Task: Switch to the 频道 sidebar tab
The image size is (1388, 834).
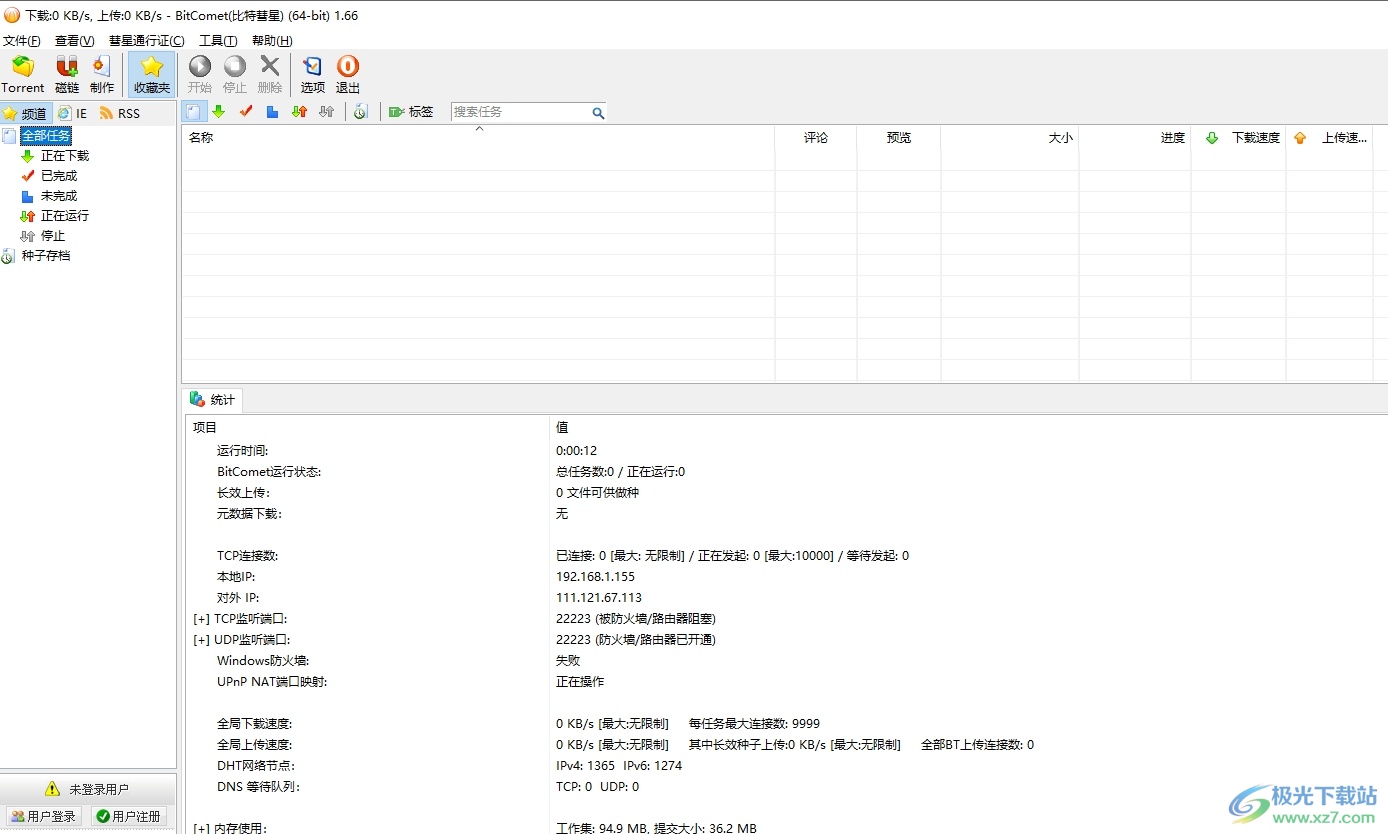Action: tap(26, 113)
